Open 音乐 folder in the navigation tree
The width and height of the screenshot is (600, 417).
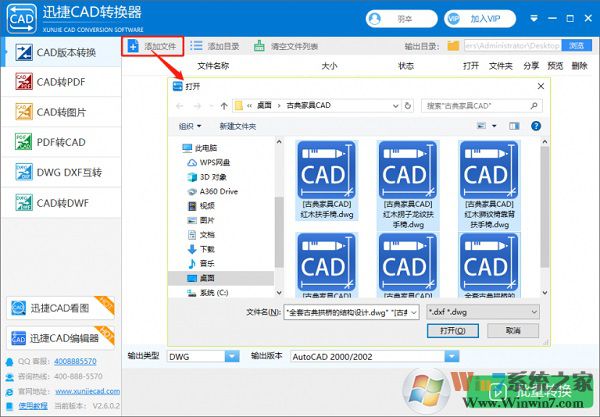click(202, 264)
